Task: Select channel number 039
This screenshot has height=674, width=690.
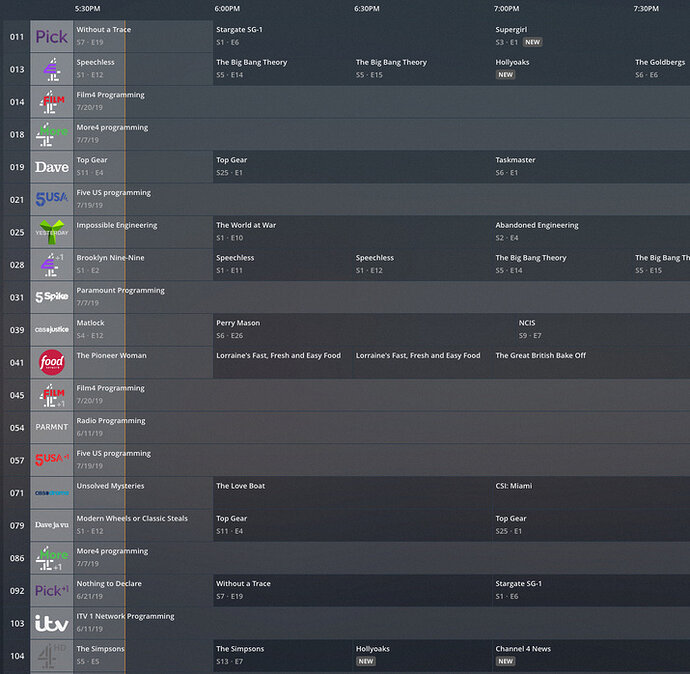Action: coord(17,330)
